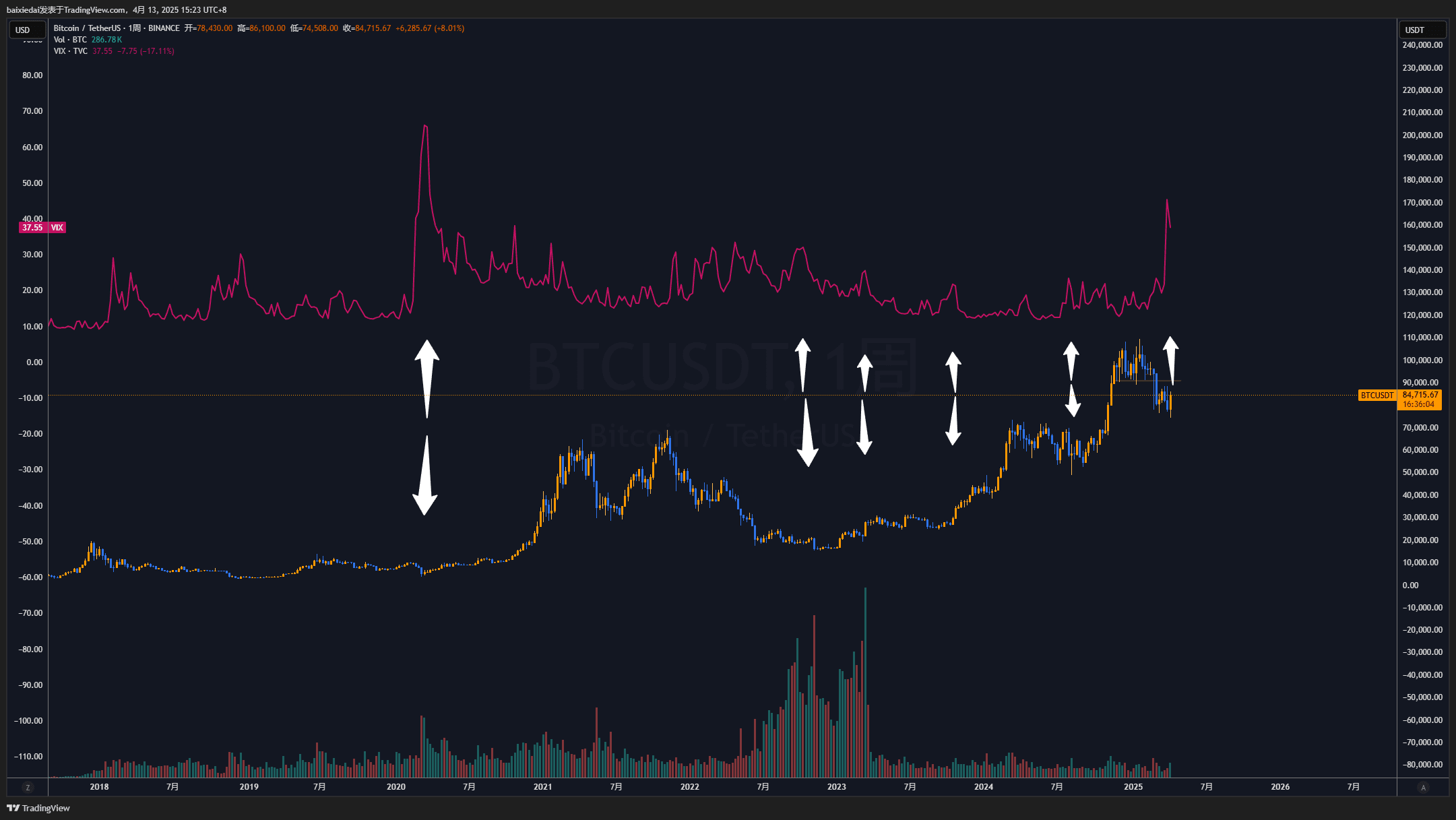Click the 84,715.67 countdown price box
1456x820 pixels.
pos(1420,400)
